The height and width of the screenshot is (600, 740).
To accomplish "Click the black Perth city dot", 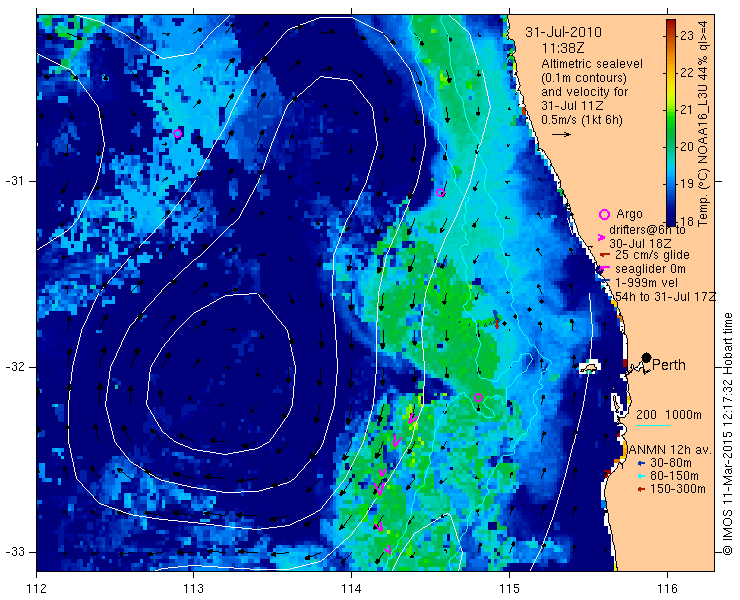I will coord(647,357).
